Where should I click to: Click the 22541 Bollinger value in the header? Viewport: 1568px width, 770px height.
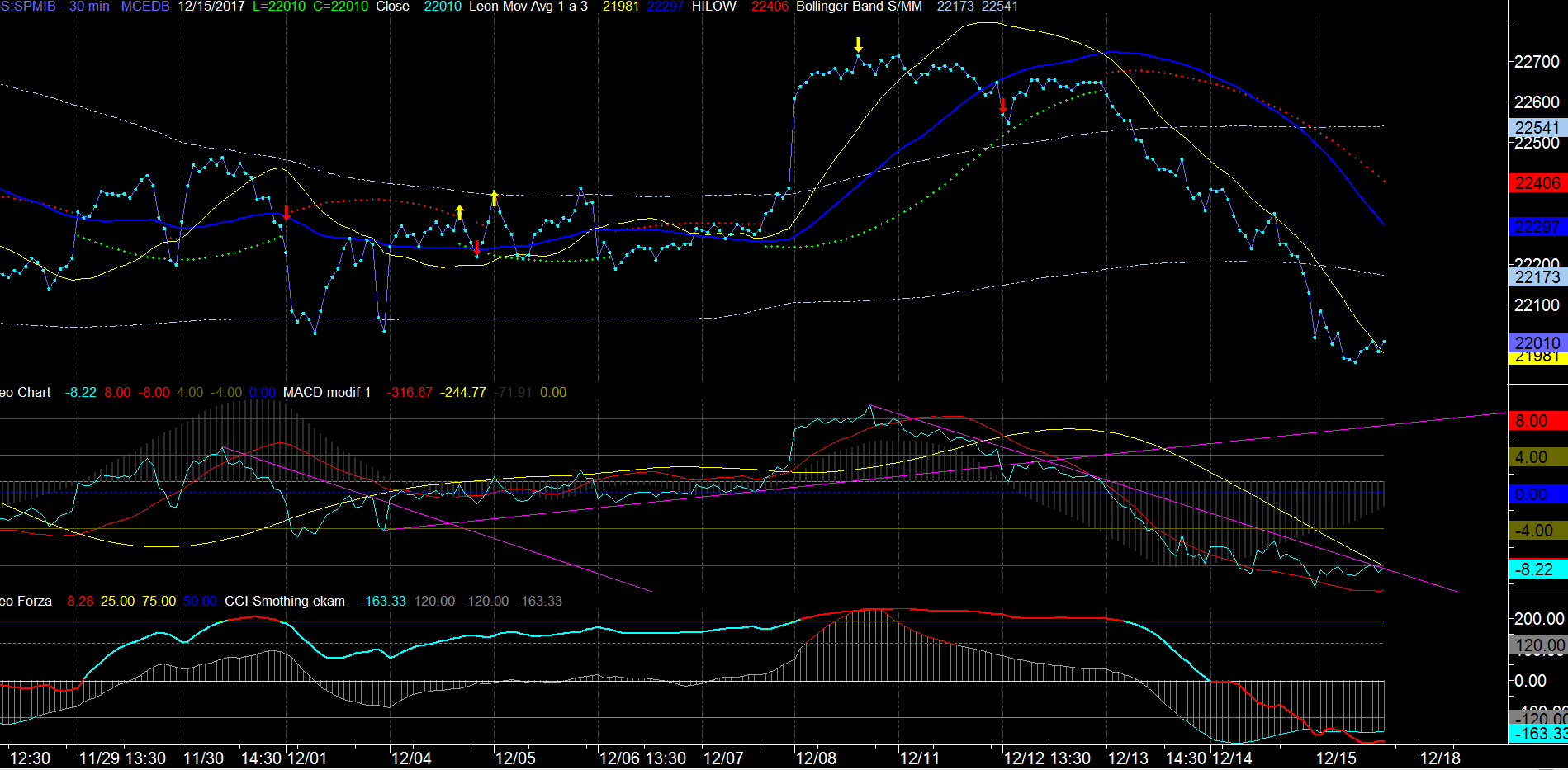1000,7
